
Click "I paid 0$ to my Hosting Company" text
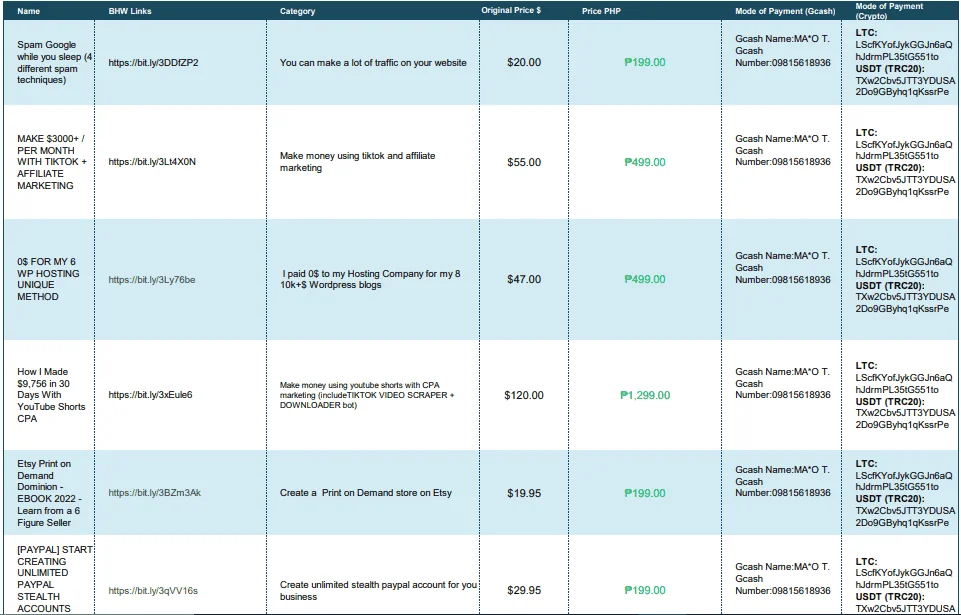(x=371, y=279)
